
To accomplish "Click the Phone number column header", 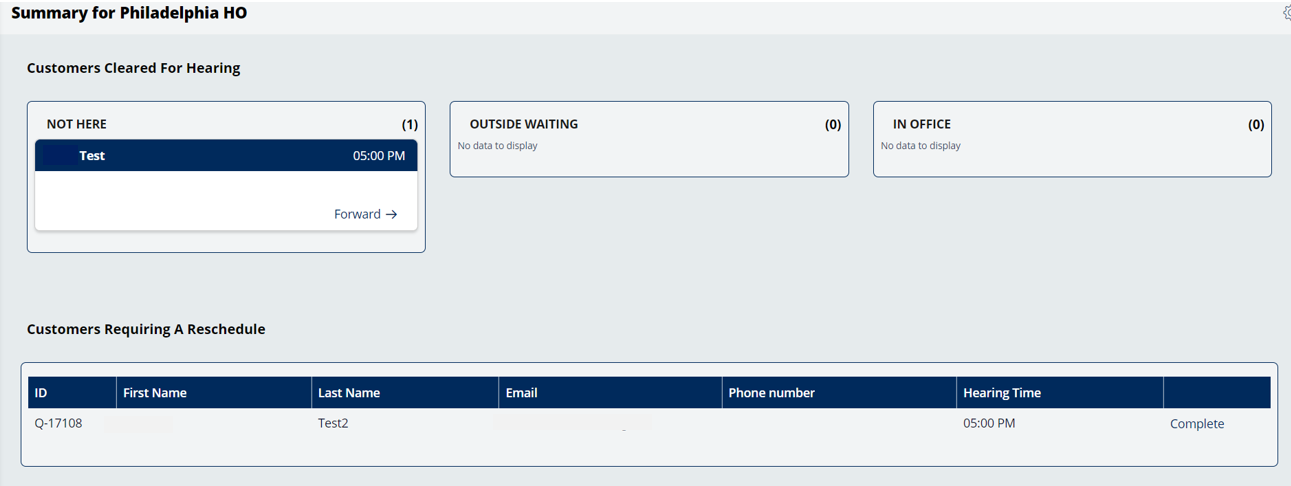I will (x=771, y=393).
